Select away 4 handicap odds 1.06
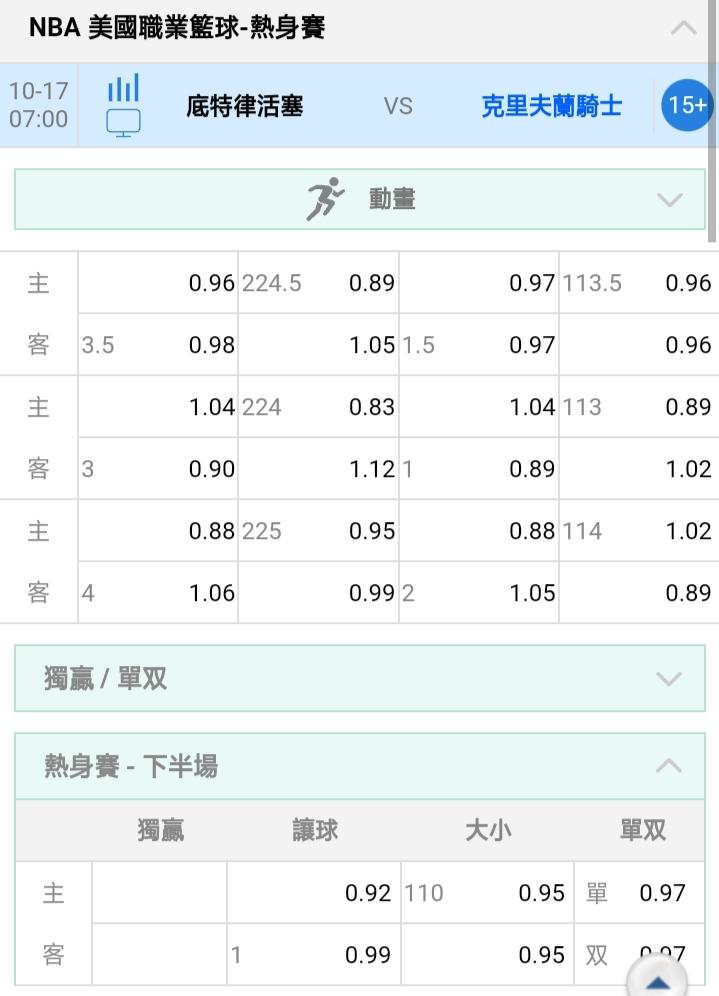Image resolution: width=719 pixels, height=996 pixels. pos(158,593)
